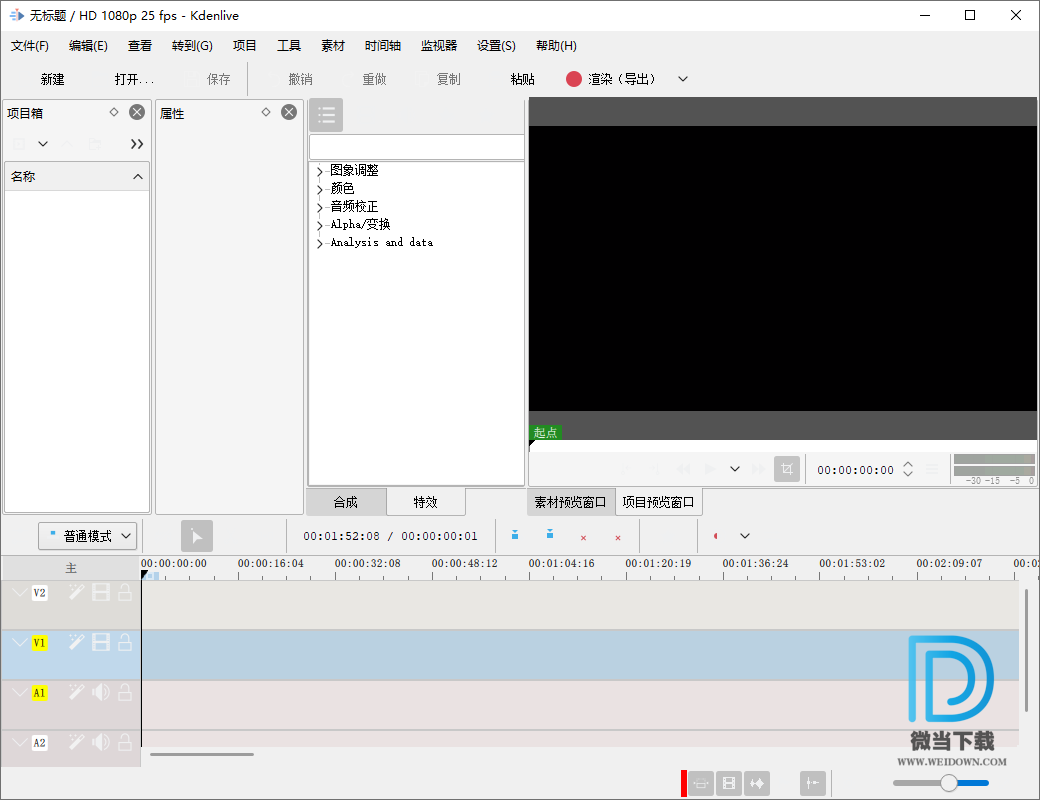The image size is (1040, 800).
Task: Open the timeline preview dropdown chevron
Action: [x=745, y=536]
